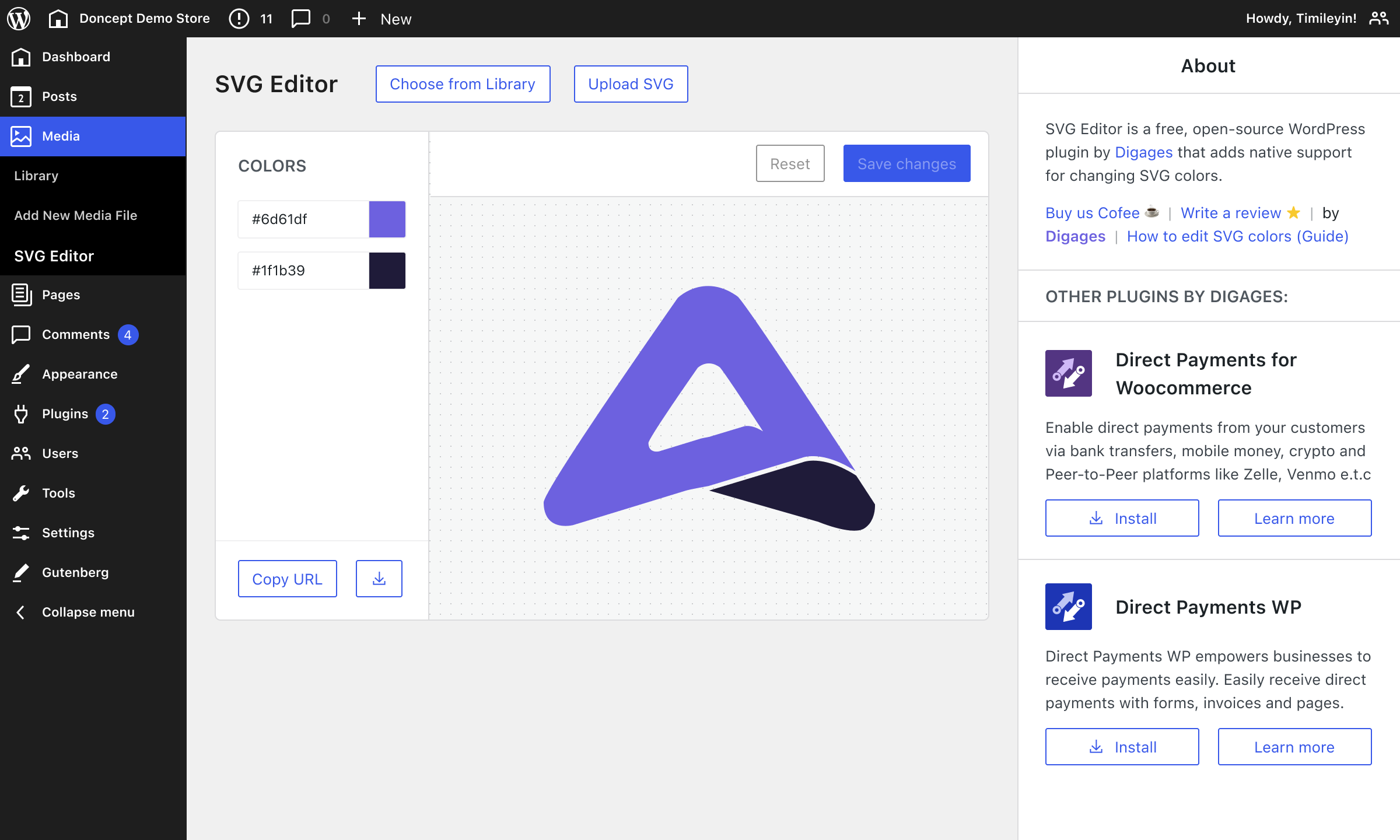Click the Pages document icon
This screenshot has width=1400, height=840.
coord(21,295)
